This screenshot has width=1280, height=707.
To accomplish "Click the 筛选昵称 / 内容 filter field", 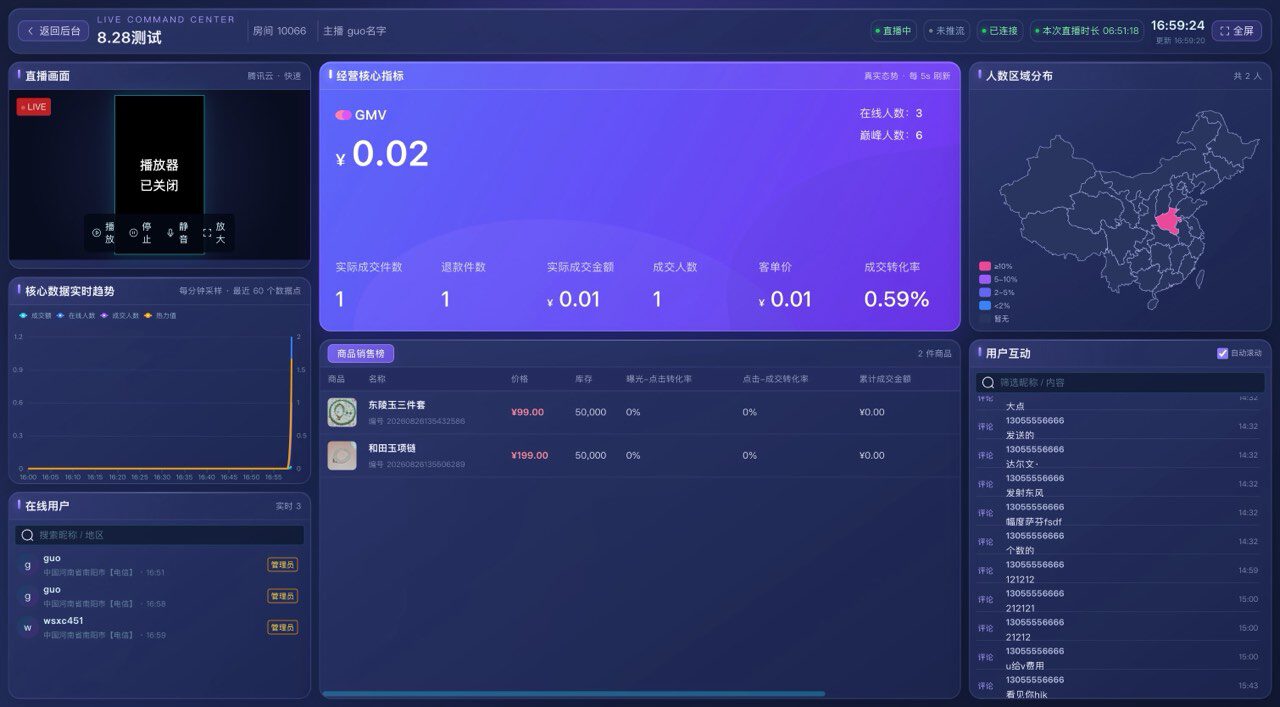I will tap(1120, 382).
